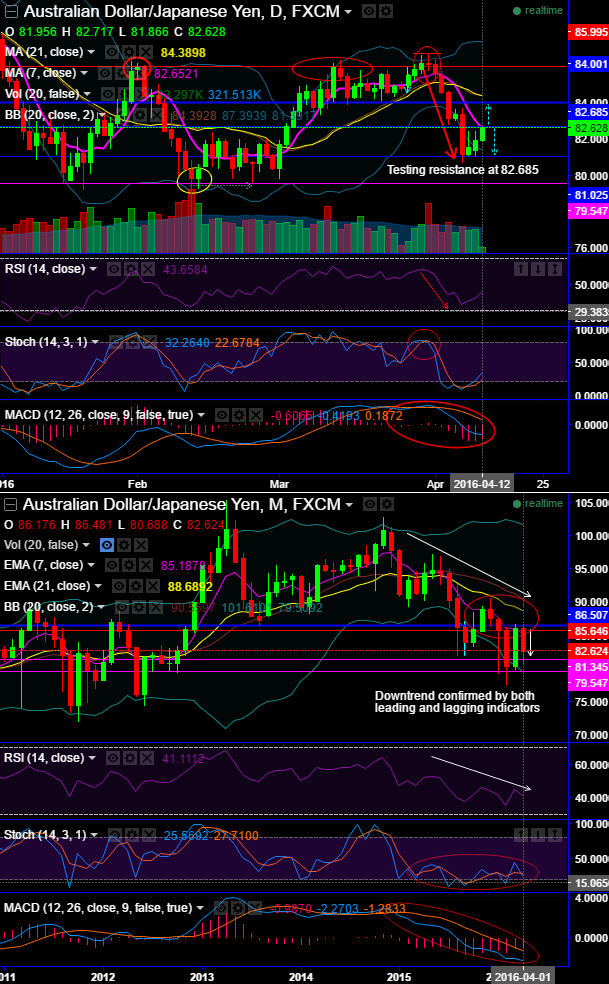Click 'Downtrend confirmed by both' annotation text
The height and width of the screenshot is (984, 609).
455,696
